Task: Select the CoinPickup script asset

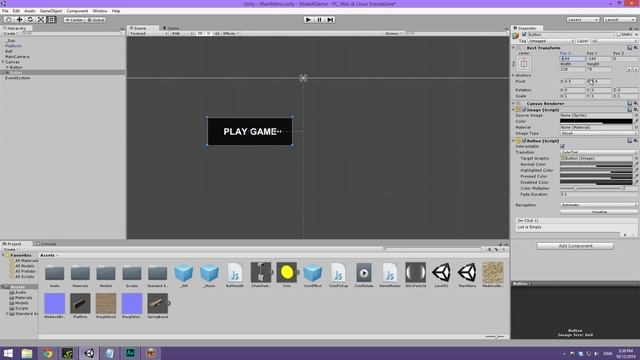Action: pos(338,275)
